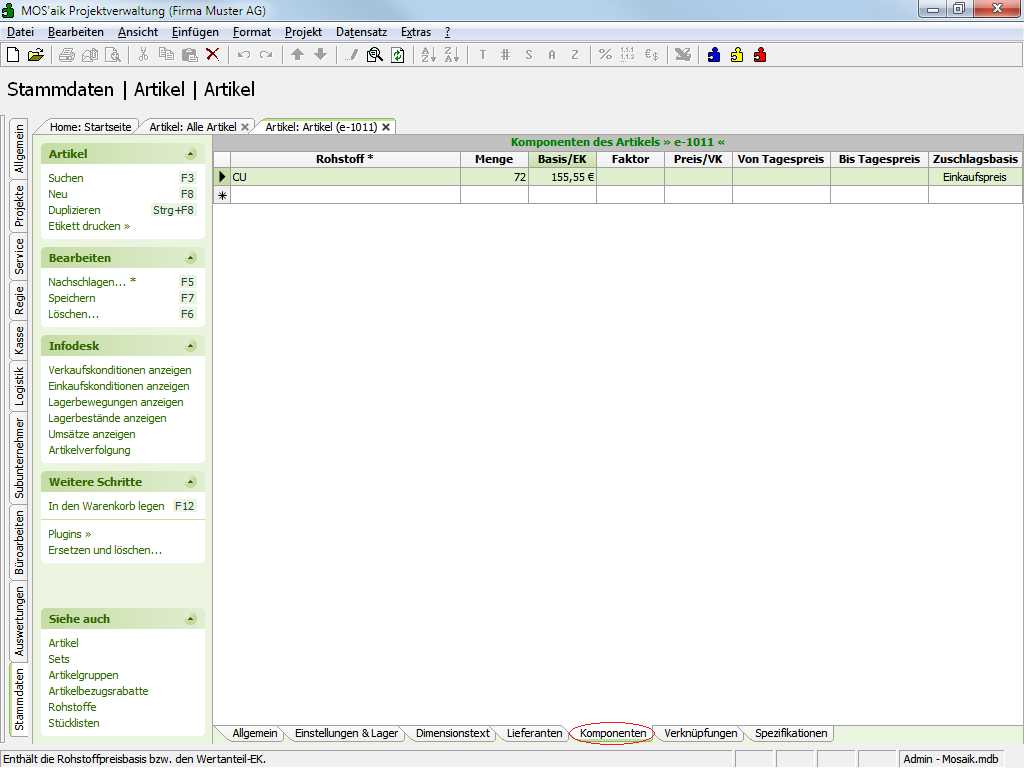Open the Einfügen menu
The height and width of the screenshot is (768, 1024).
pos(195,32)
